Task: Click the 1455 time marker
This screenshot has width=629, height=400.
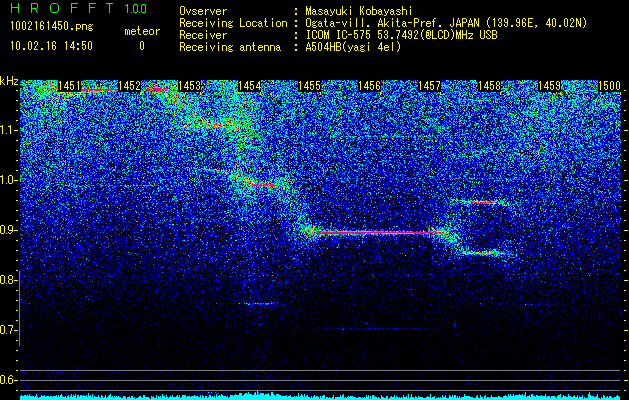Action: click(x=309, y=86)
